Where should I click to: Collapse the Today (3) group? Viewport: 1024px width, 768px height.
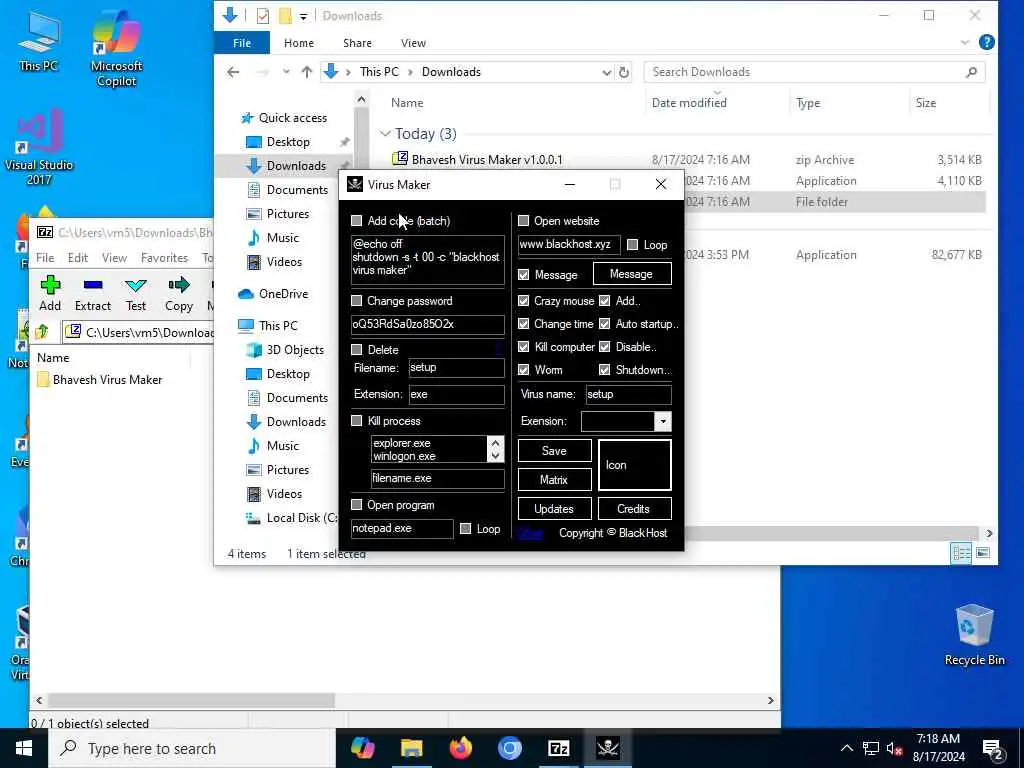pos(385,134)
